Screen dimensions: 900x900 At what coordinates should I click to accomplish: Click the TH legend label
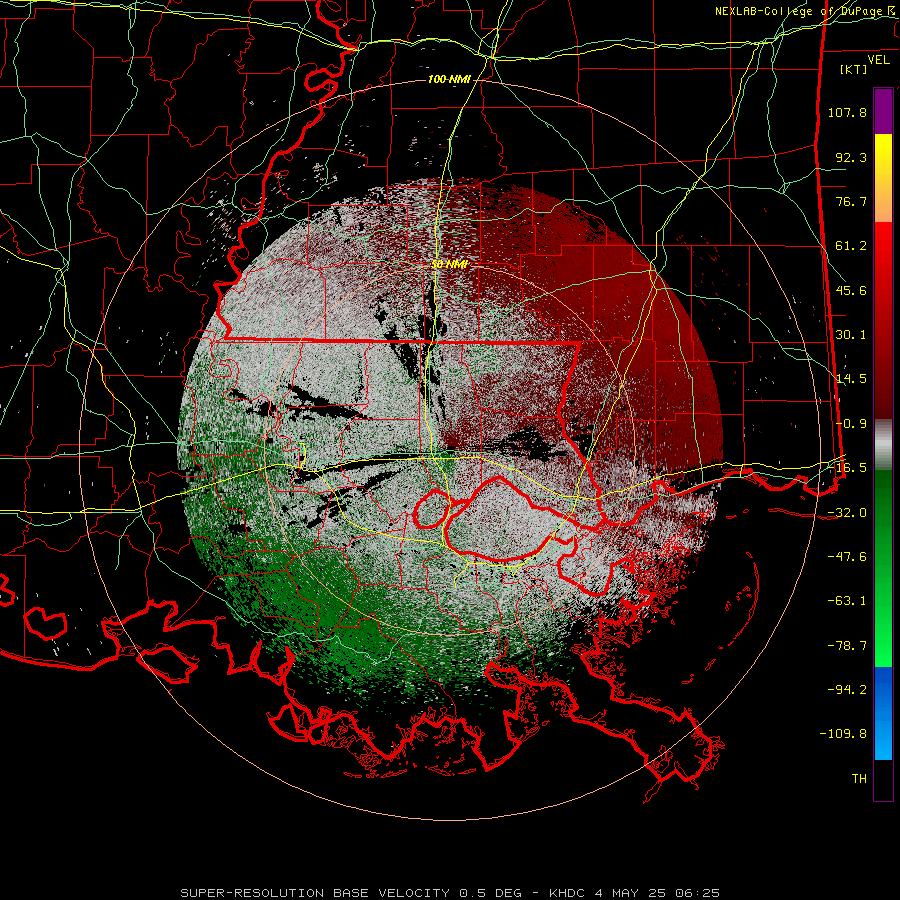[x=859, y=779]
